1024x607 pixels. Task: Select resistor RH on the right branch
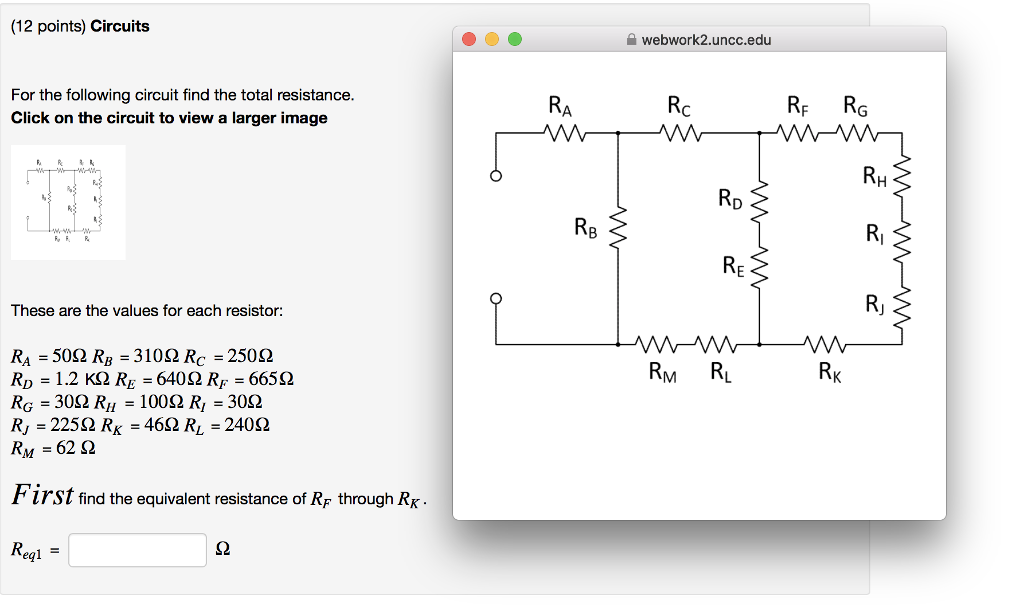tap(903, 175)
